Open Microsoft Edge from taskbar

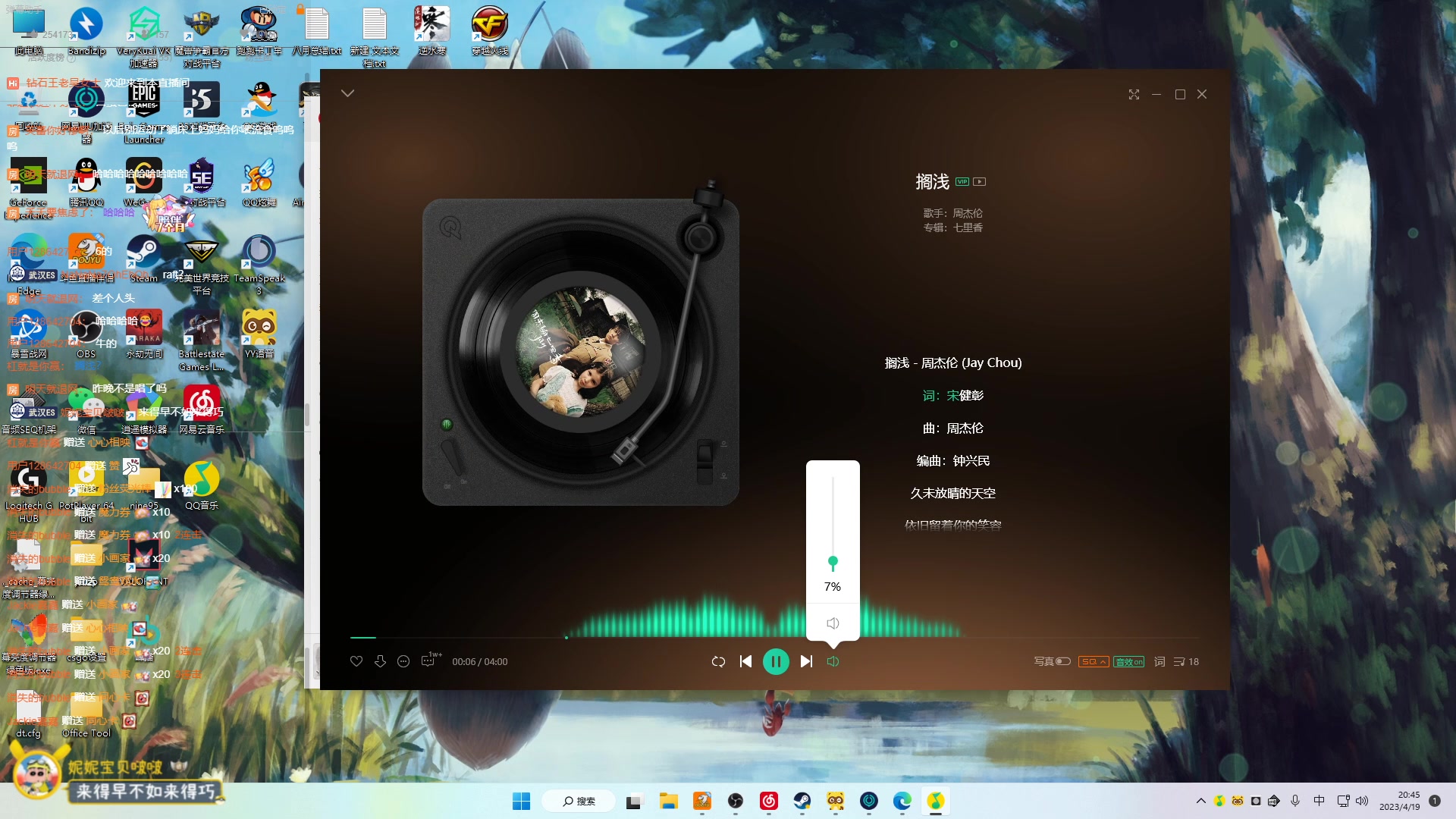pos(902,801)
